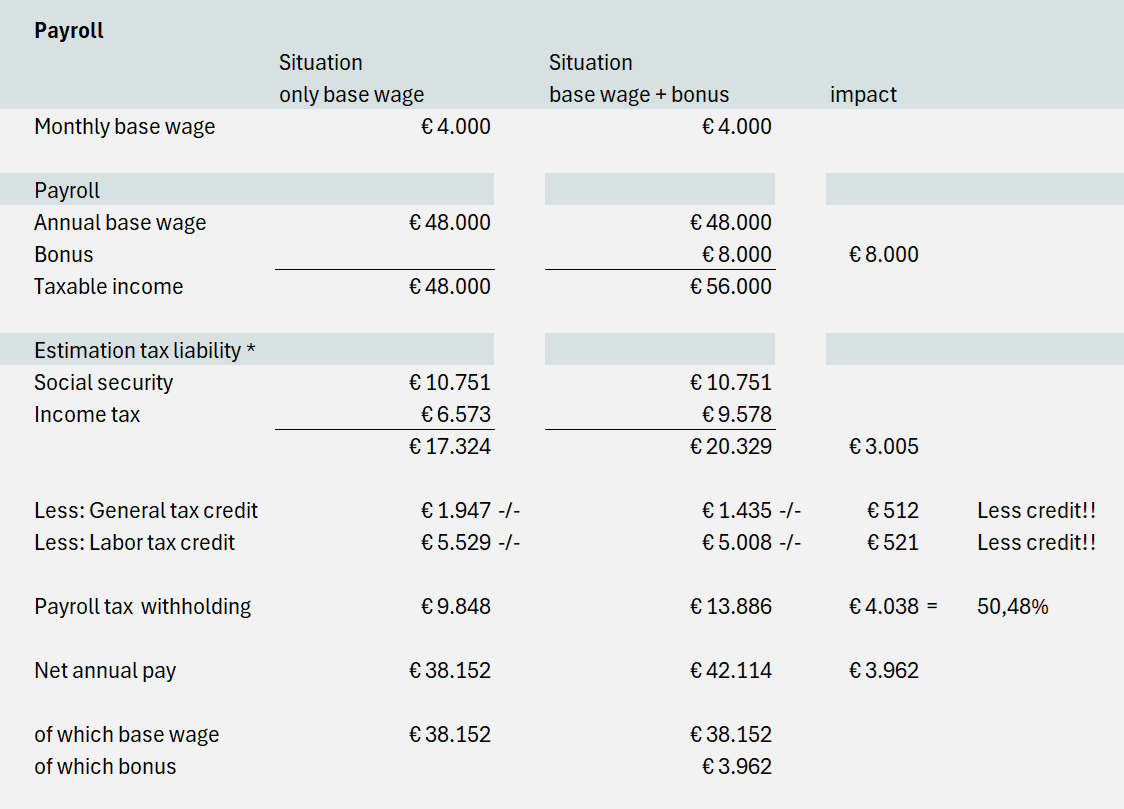Screen dimensions: 1124x809
Task: Click the 'Social security' row label
Action: coord(103,383)
